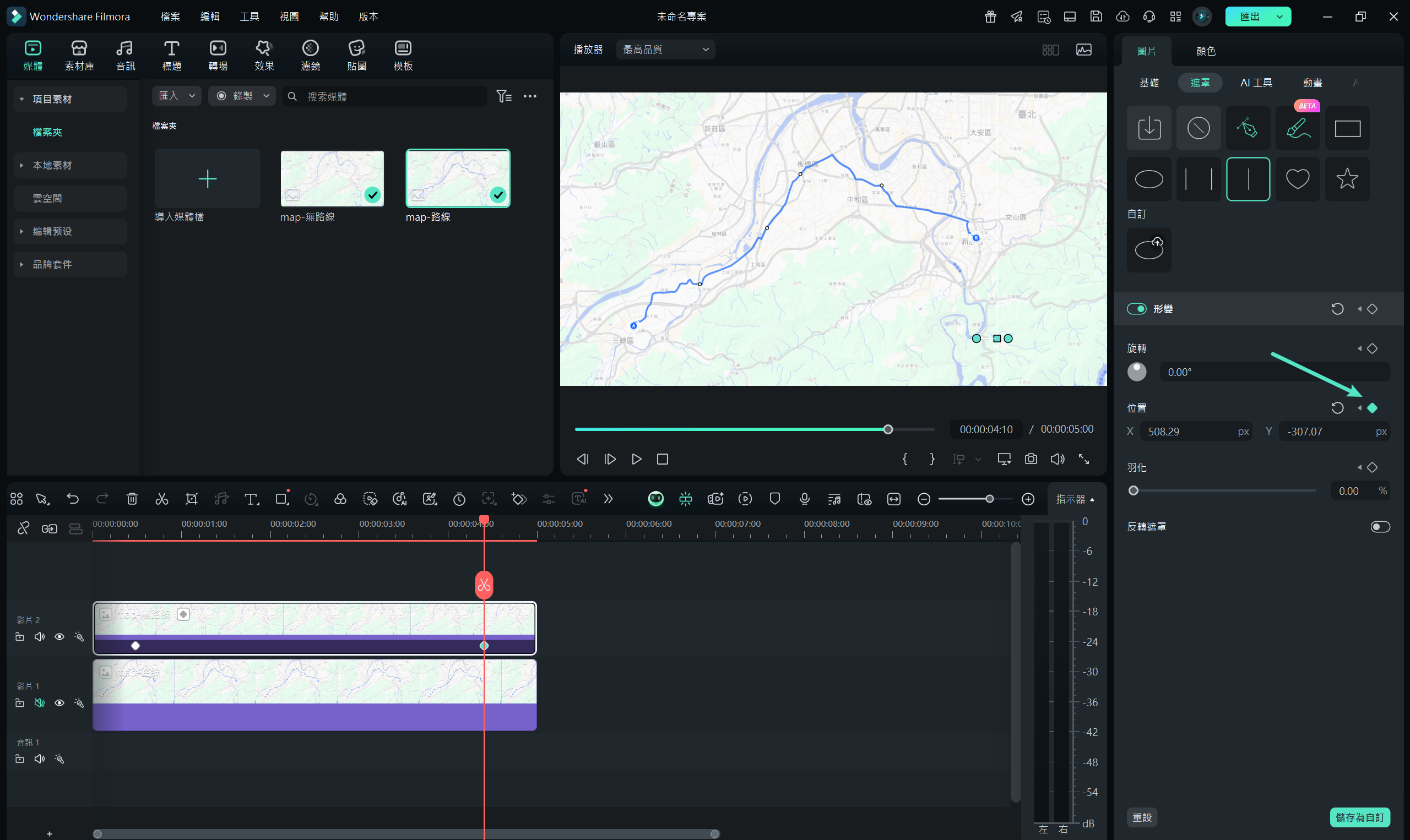The image size is (1410, 840).
Task: Select the no-mask circle icon
Action: 1198,128
